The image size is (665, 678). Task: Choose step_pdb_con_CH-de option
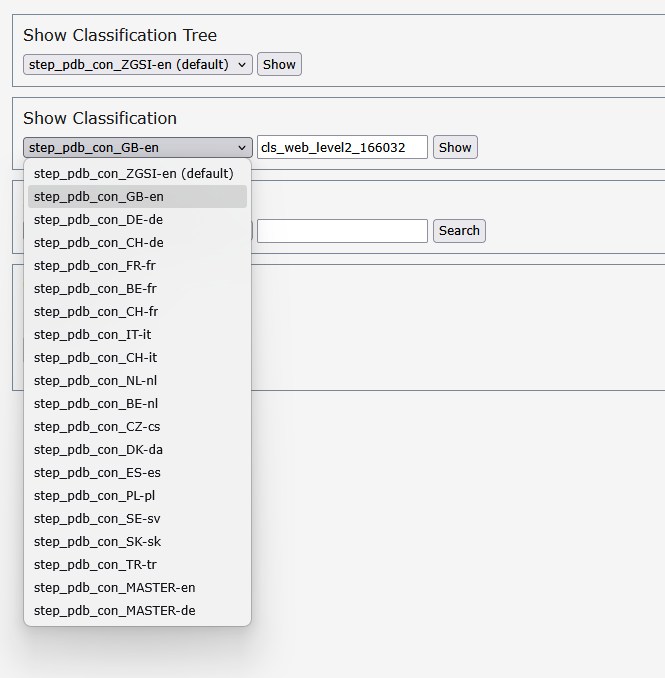pyautogui.click(x=98, y=242)
